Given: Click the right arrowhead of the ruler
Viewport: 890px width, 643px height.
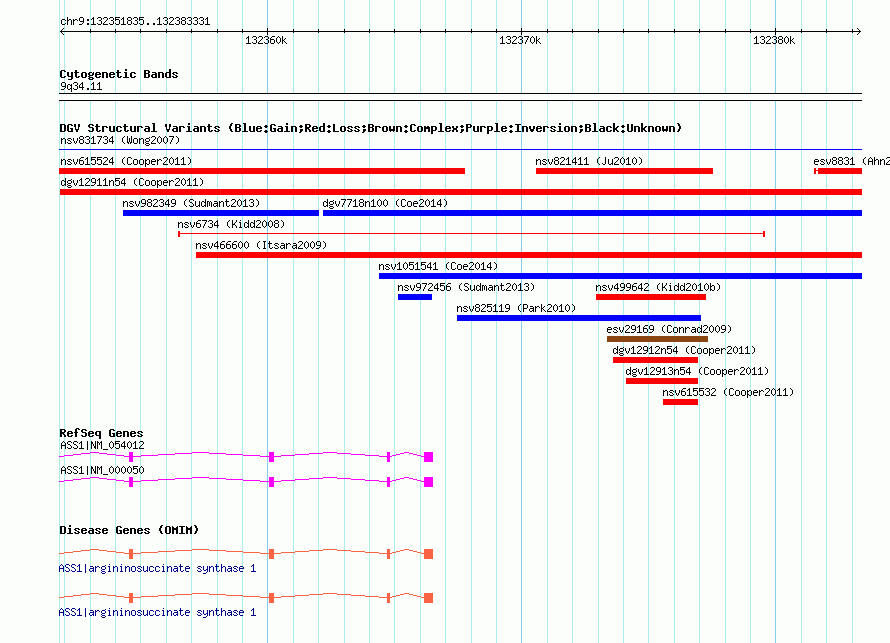Looking at the screenshot, I should tap(858, 31).
